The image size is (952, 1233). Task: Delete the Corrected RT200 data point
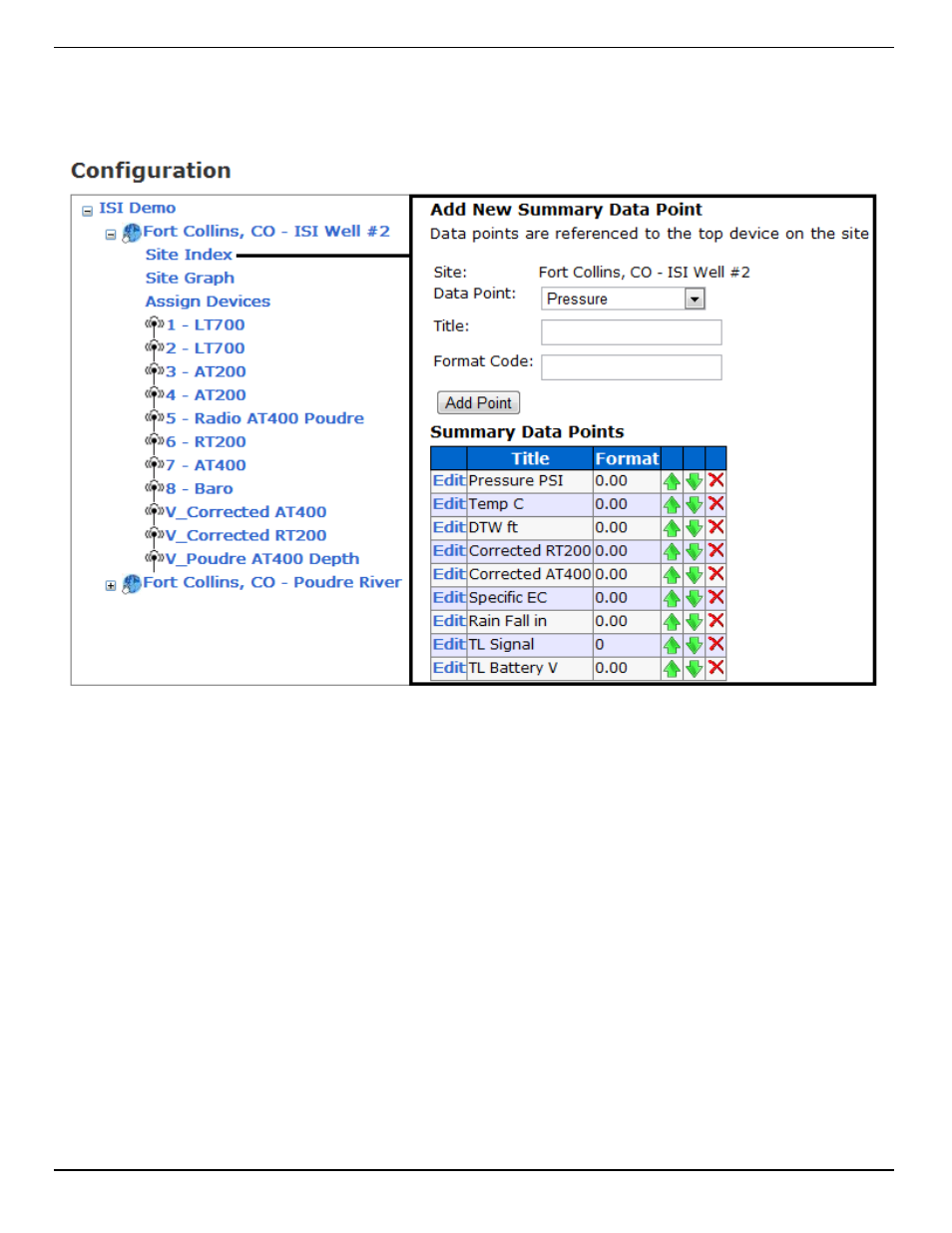coord(715,551)
